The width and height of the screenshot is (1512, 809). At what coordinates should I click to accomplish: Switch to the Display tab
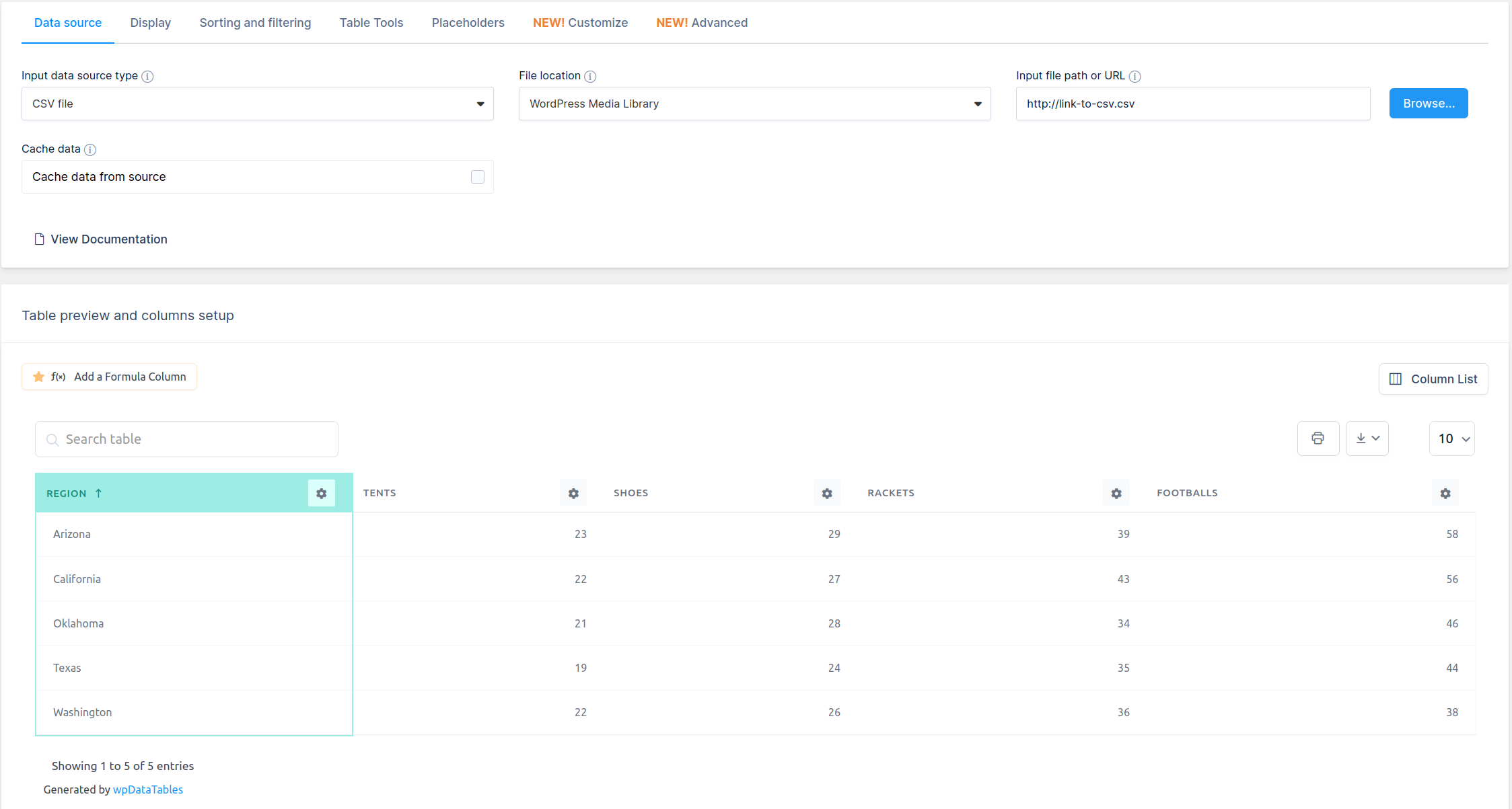151,23
